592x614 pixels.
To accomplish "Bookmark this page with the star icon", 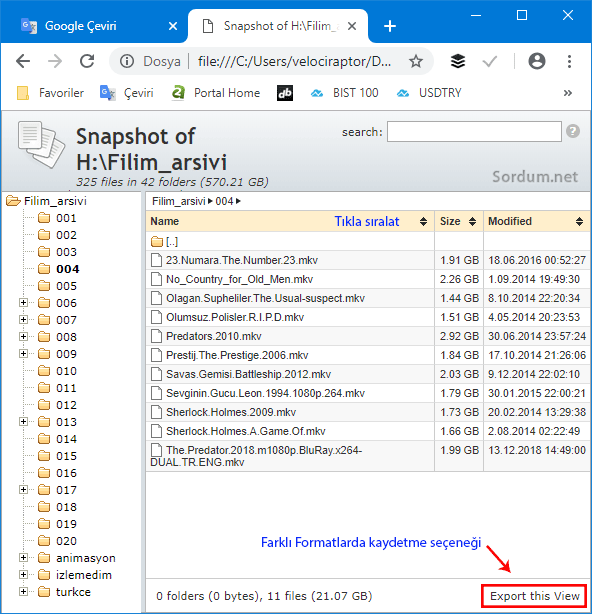I will click(415, 61).
